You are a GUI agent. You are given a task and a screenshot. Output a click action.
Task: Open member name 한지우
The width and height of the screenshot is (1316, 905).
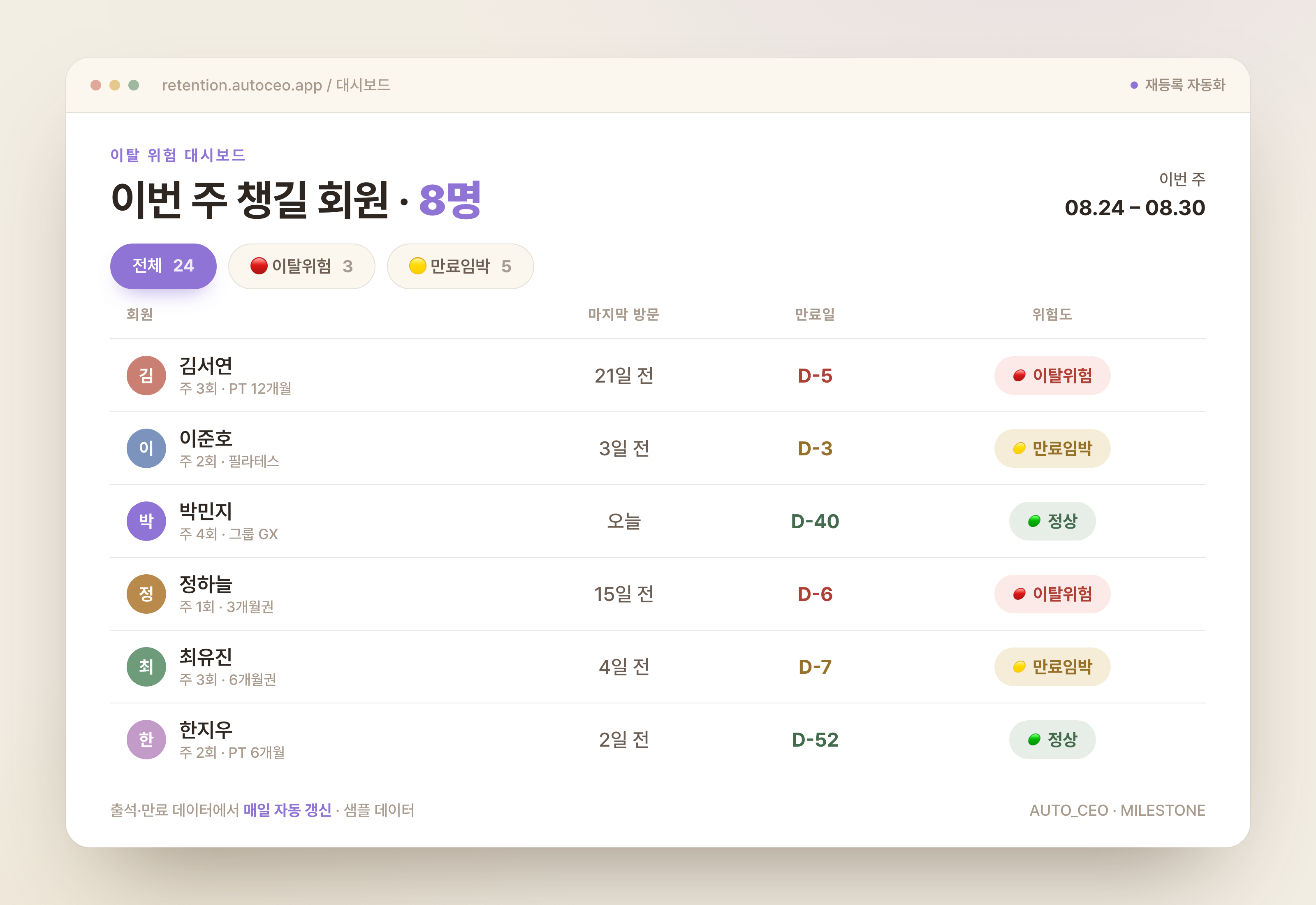point(206,730)
